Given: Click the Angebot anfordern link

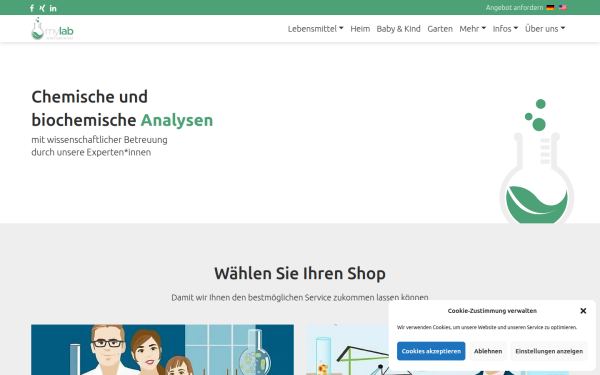Looking at the screenshot, I should click(x=514, y=8).
